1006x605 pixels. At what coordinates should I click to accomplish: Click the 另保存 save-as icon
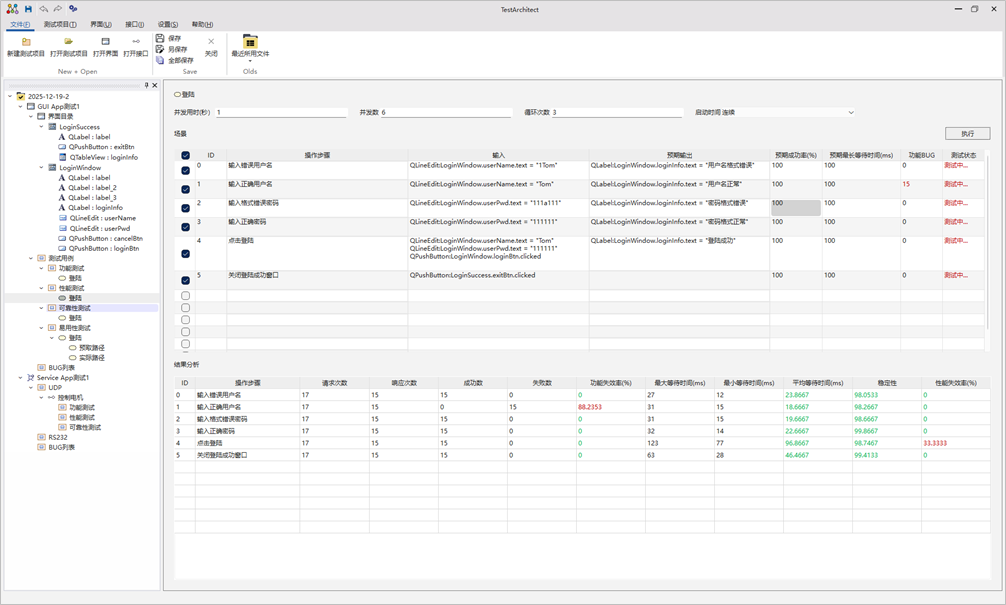coord(160,49)
